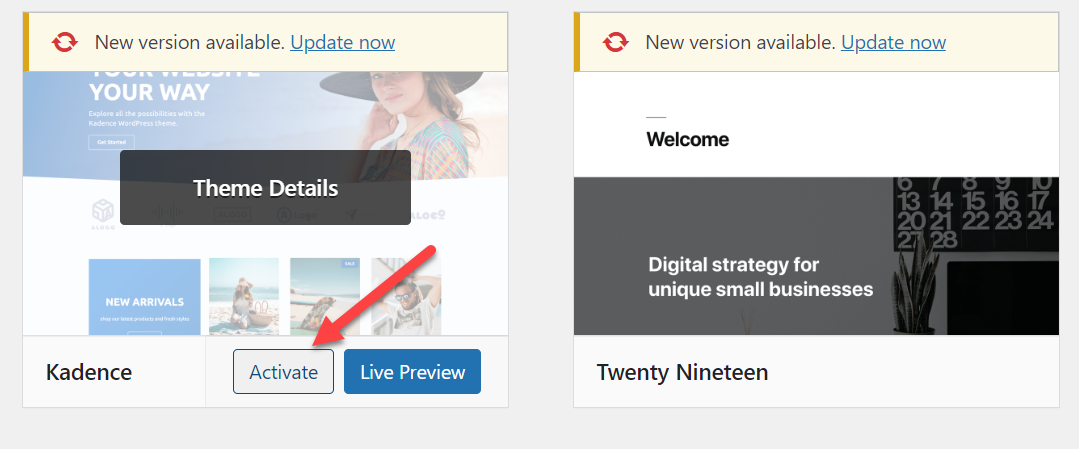Select the Twenty Nineteen theme screenshot
Viewport: 1079px width, 449px height.
pos(816,203)
